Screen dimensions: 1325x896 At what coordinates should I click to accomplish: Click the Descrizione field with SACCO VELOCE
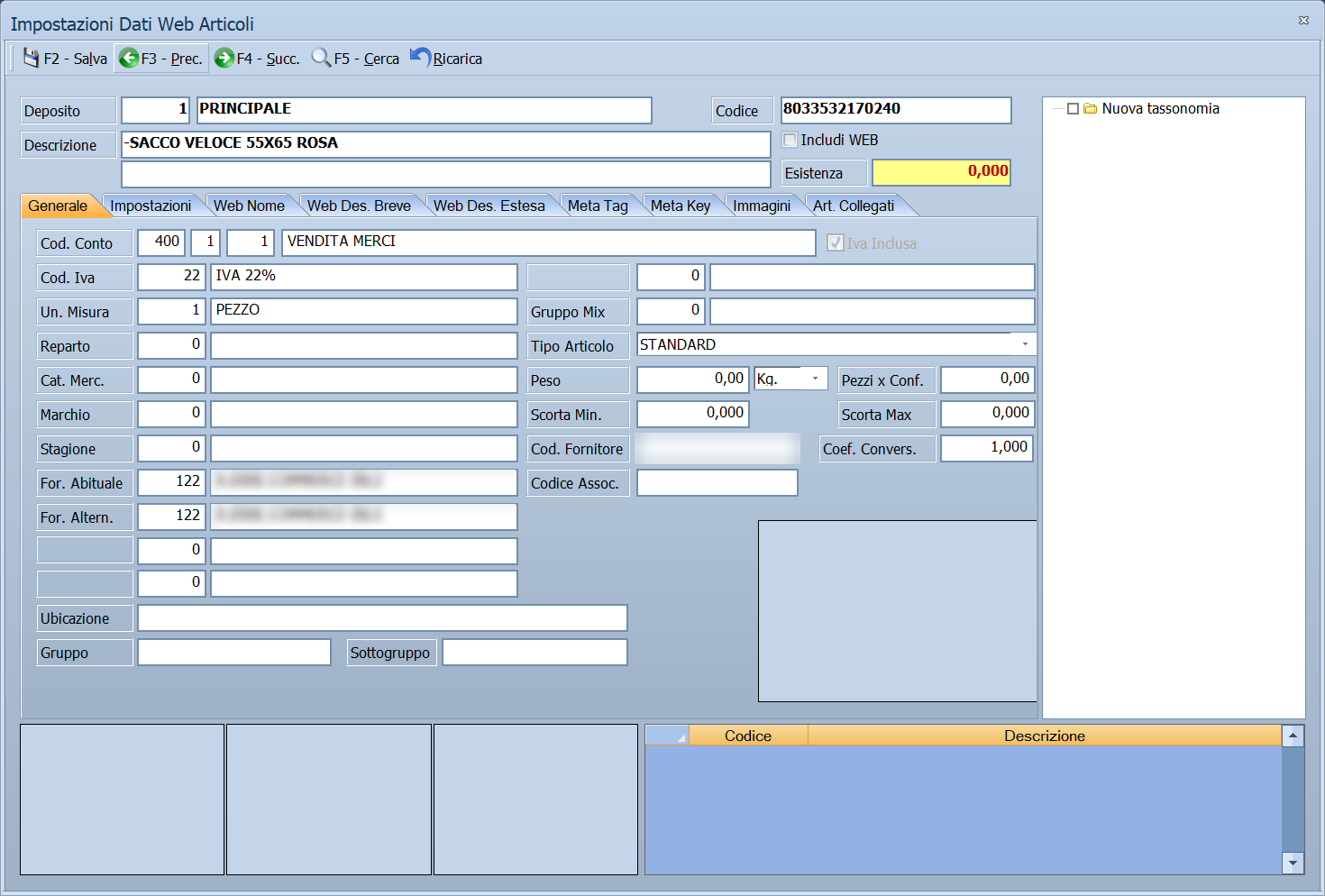(446, 144)
